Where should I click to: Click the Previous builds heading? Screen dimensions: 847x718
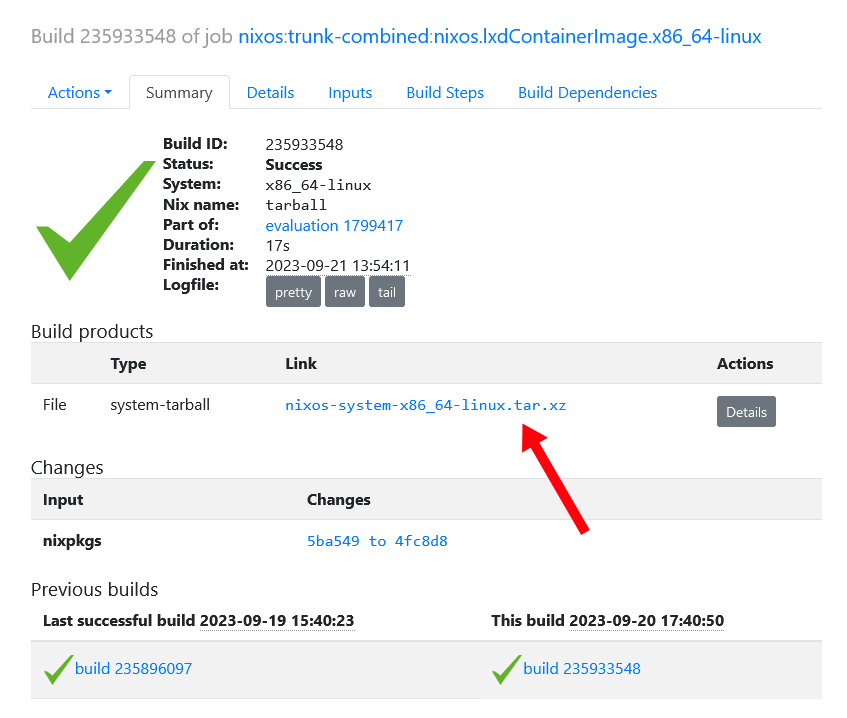(x=95, y=589)
